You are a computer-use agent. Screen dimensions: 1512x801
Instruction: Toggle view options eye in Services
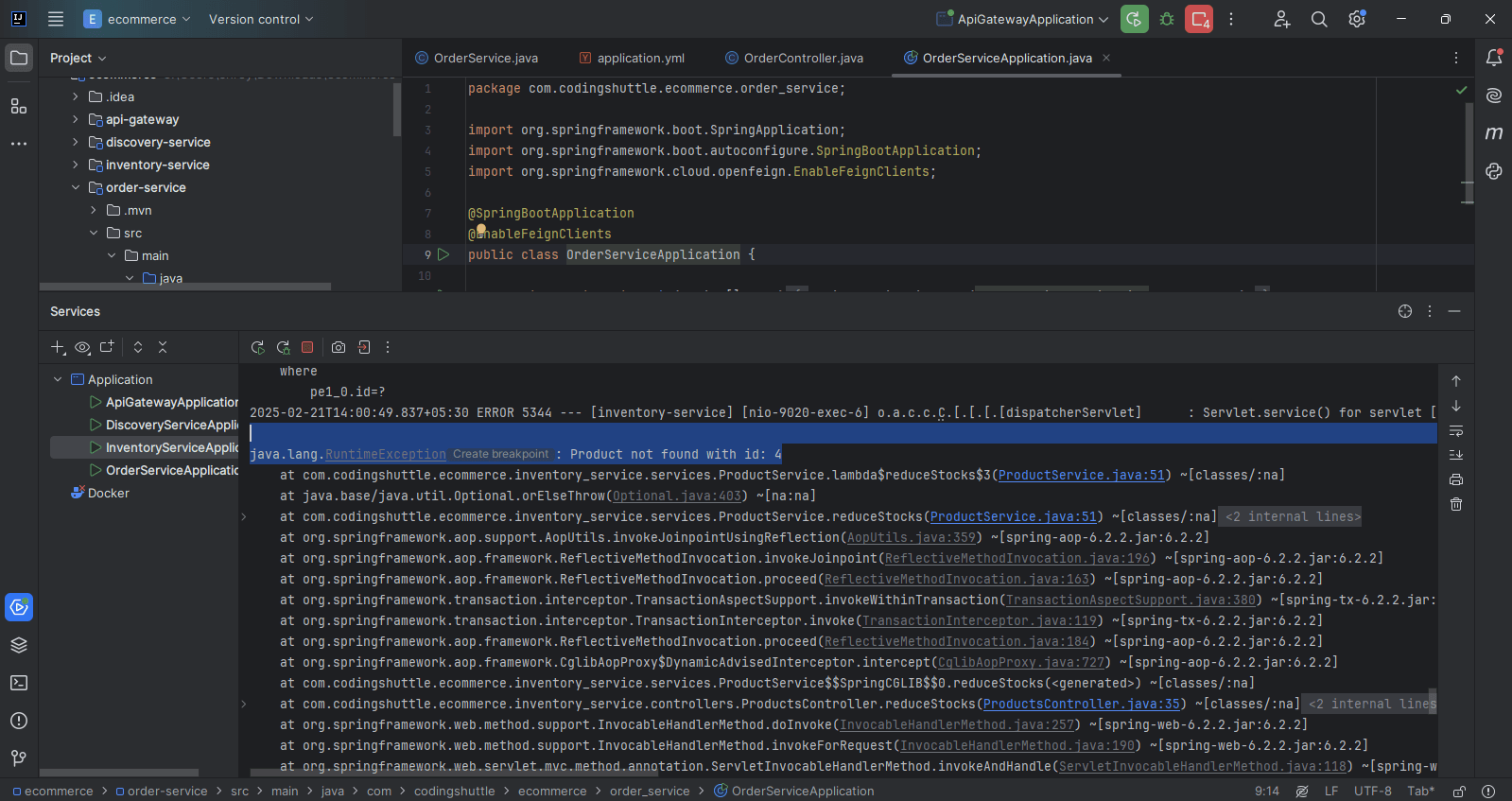[x=82, y=347]
